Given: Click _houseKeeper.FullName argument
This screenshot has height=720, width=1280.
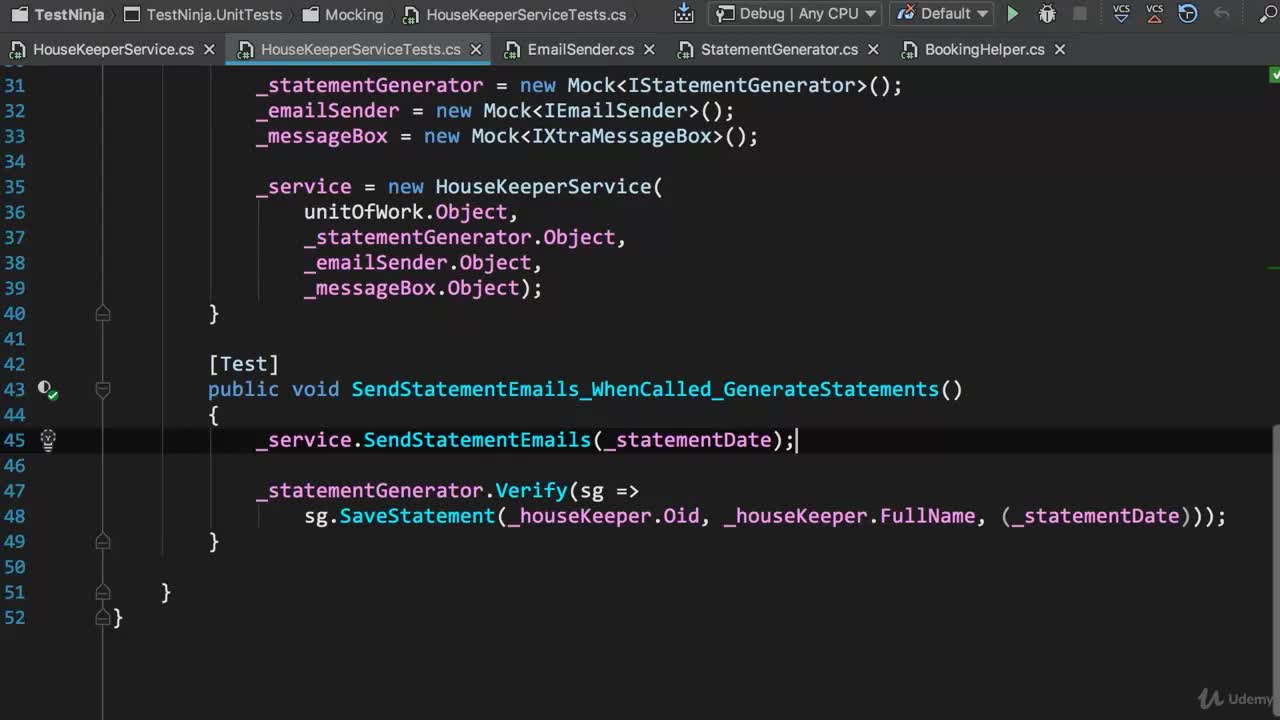Looking at the screenshot, I should click(849, 516).
